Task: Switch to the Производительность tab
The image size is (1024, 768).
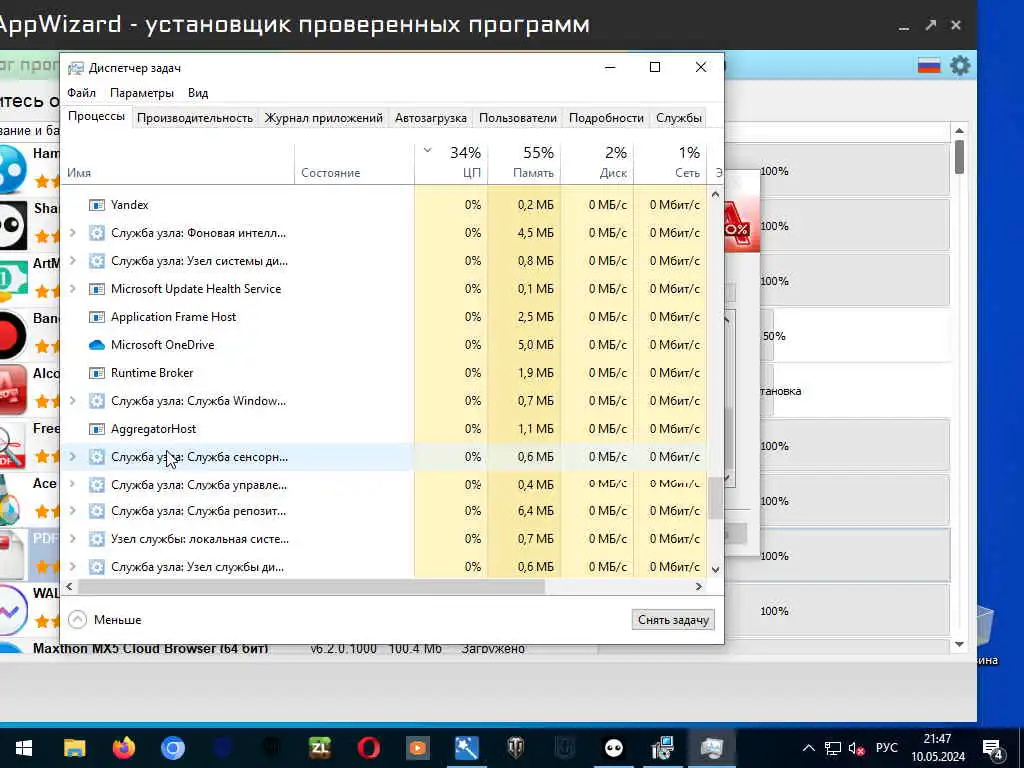Action: [195, 118]
